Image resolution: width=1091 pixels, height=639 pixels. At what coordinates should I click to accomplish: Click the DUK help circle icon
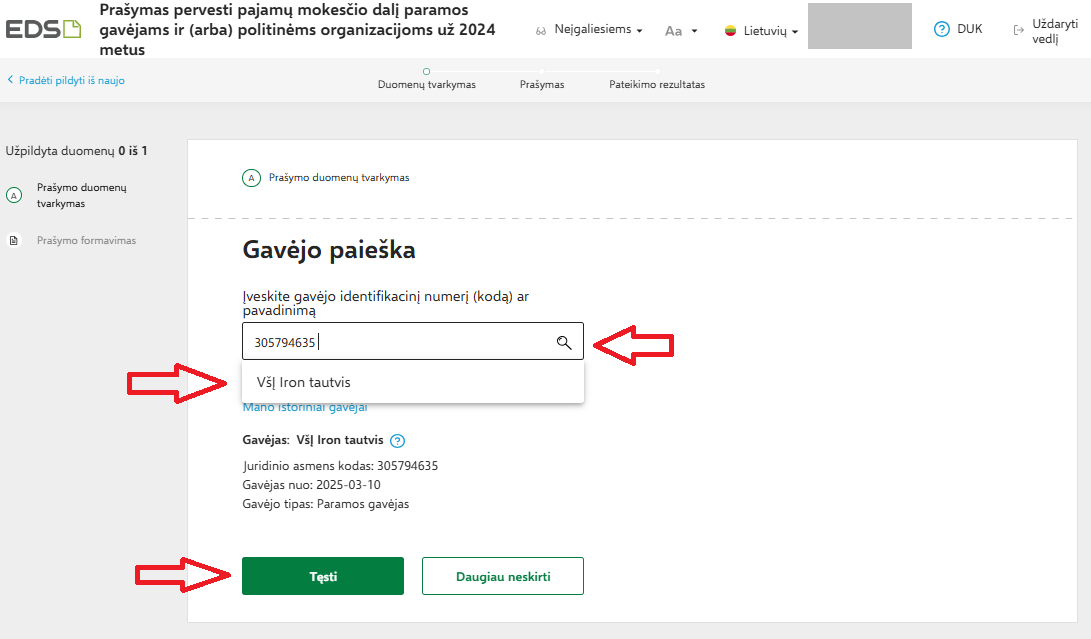click(x=941, y=29)
